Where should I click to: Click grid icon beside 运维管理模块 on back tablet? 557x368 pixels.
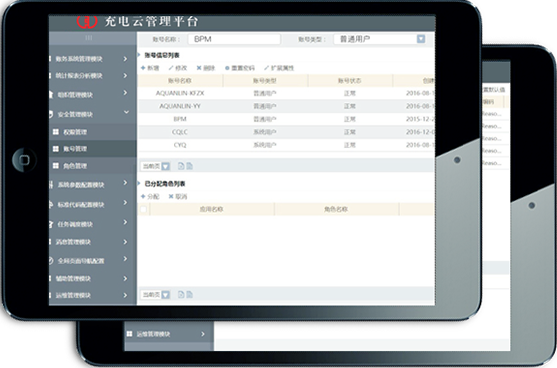pos(130,334)
